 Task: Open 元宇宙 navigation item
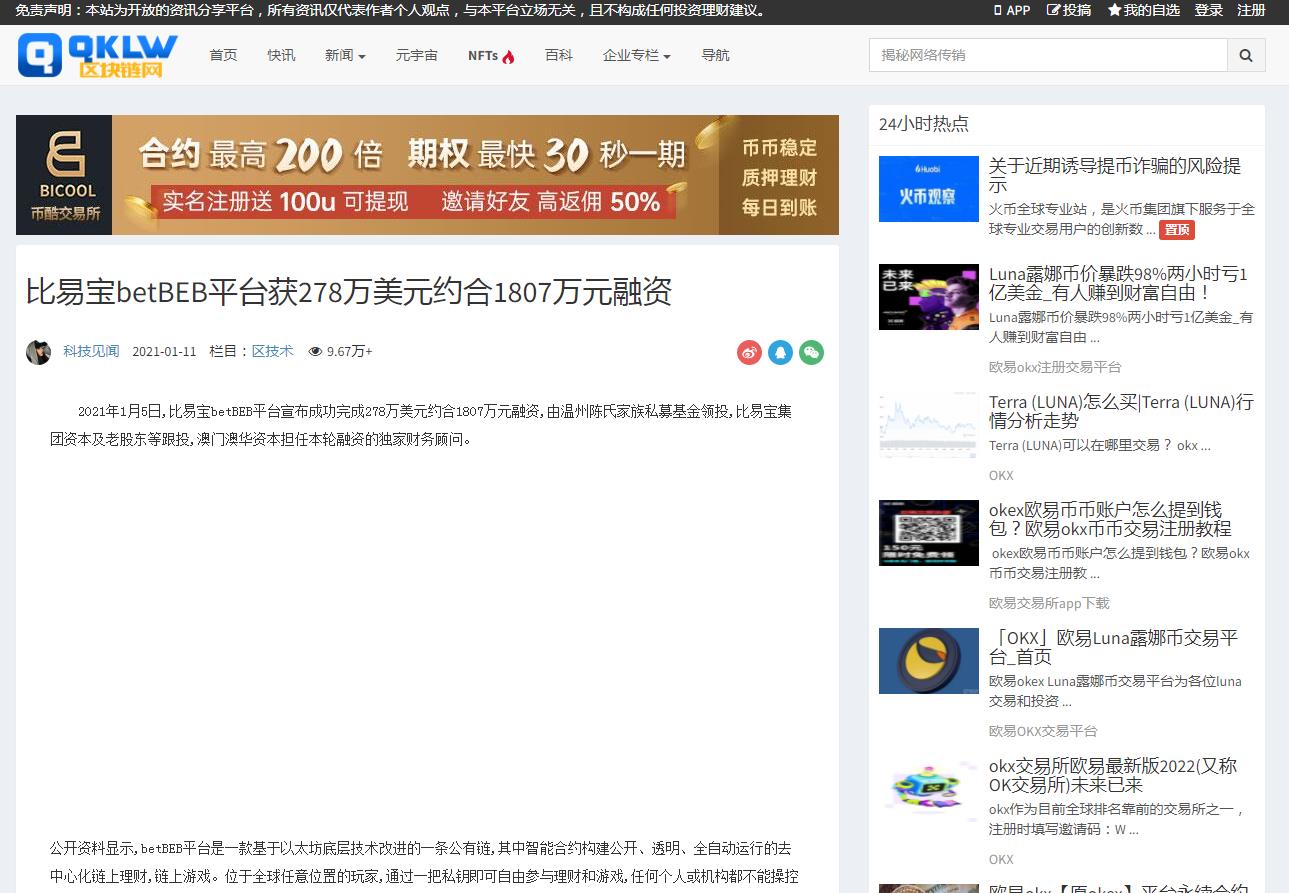coord(417,55)
